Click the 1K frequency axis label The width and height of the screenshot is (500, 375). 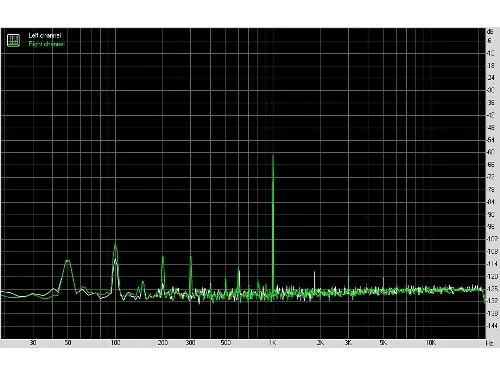[x=273, y=343]
